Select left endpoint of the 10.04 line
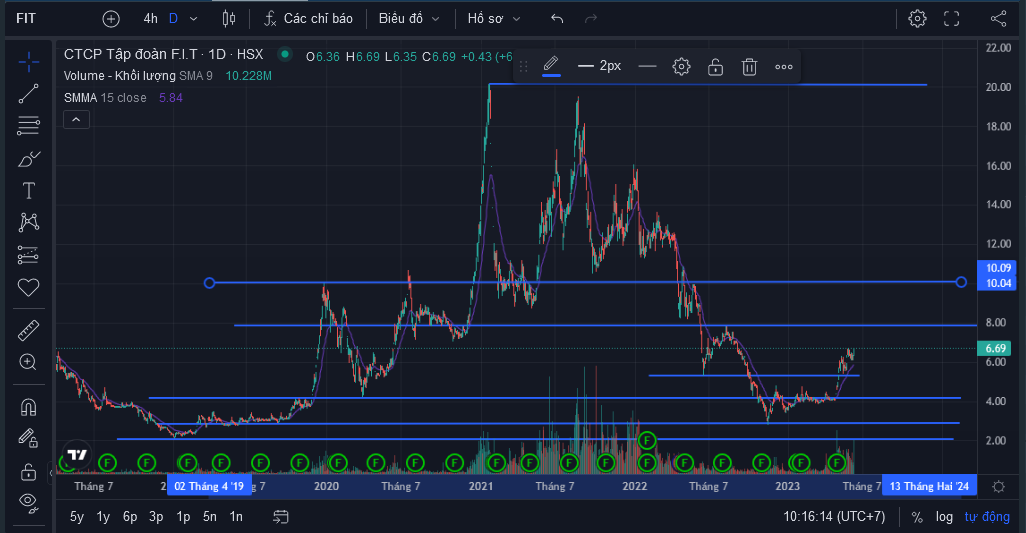 (209, 283)
